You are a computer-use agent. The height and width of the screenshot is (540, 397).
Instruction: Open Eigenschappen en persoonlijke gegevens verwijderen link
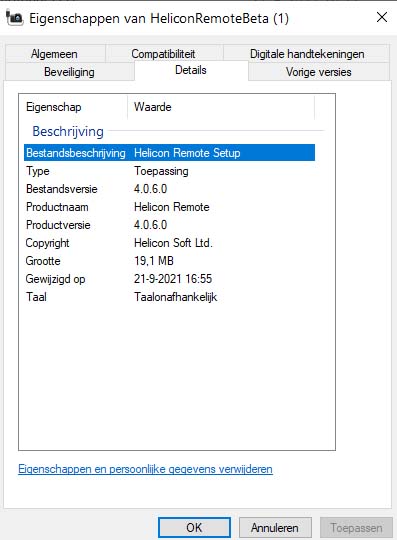pos(145,469)
